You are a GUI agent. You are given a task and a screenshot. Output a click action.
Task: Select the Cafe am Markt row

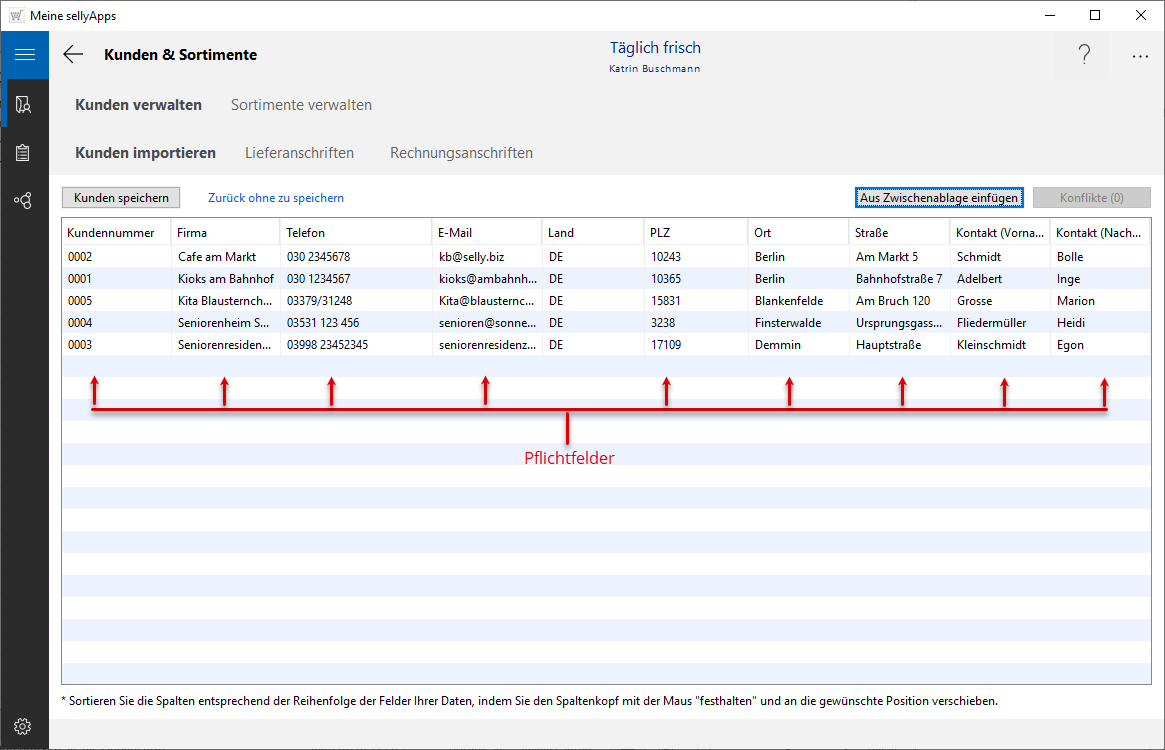tap(216, 257)
